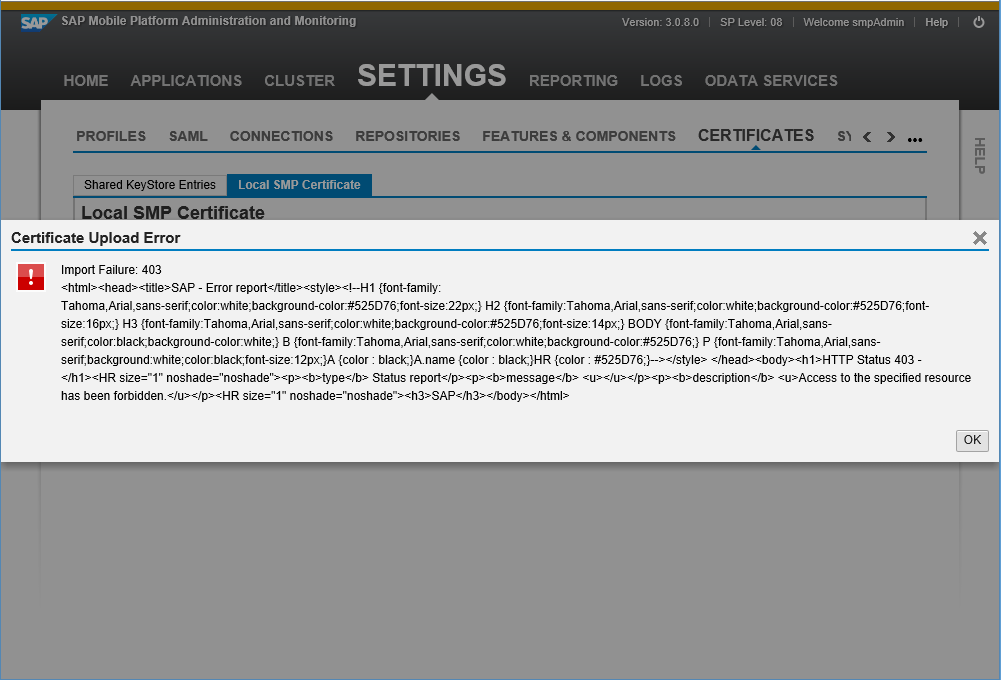Click the Version: 3.0.8.0 label

point(660,22)
